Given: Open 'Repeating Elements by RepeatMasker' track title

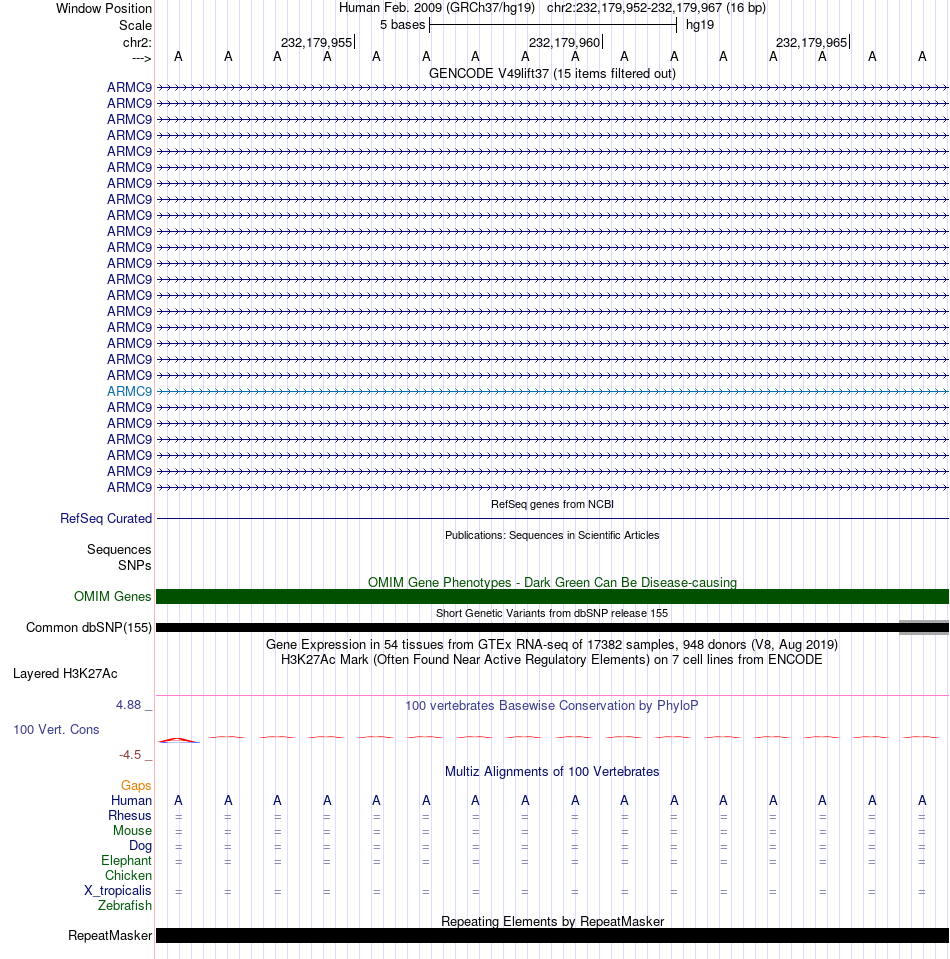Looking at the screenshot, I should [x=552, y=922].
